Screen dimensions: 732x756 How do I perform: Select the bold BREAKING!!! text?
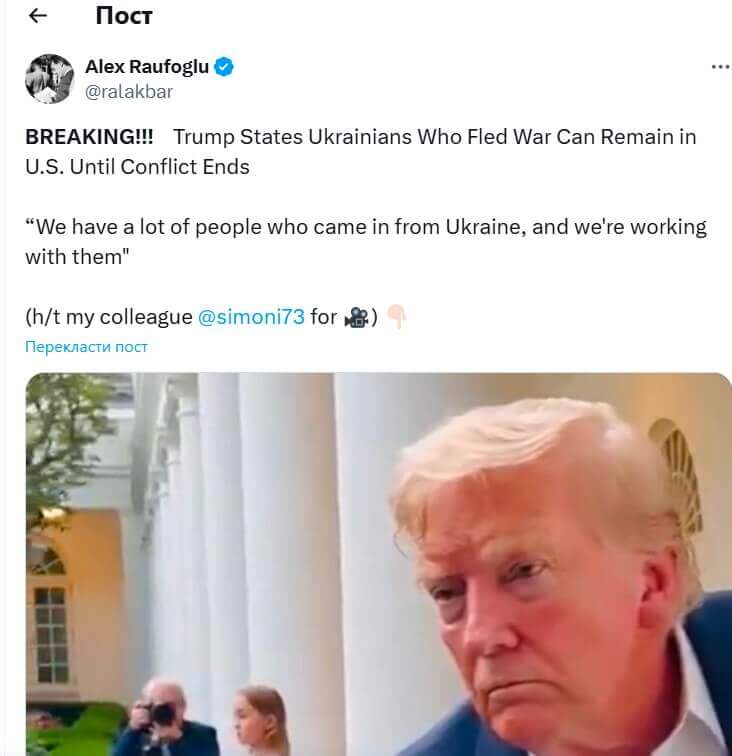[89, 137]
